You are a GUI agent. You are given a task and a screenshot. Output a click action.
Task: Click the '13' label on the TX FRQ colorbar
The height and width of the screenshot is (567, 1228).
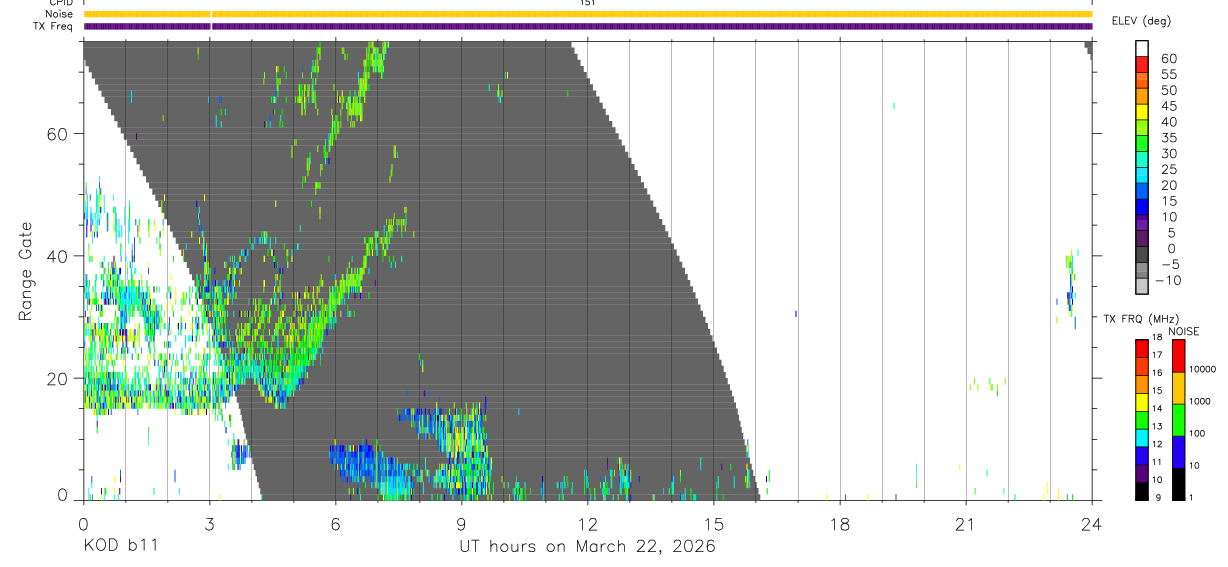tap(1157, 426)
